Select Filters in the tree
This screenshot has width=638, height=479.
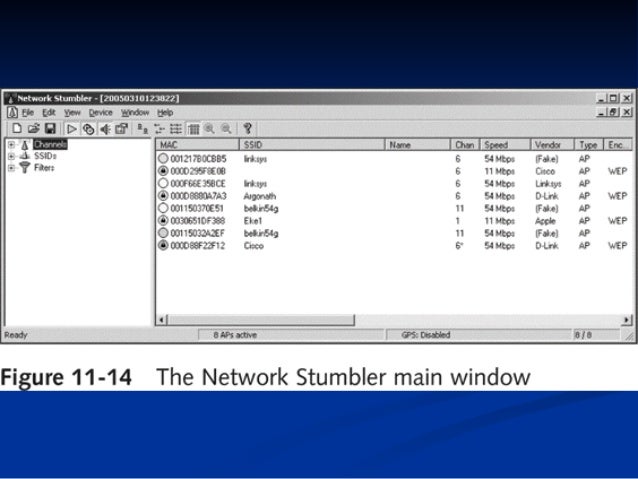click(x=44, y=168)
